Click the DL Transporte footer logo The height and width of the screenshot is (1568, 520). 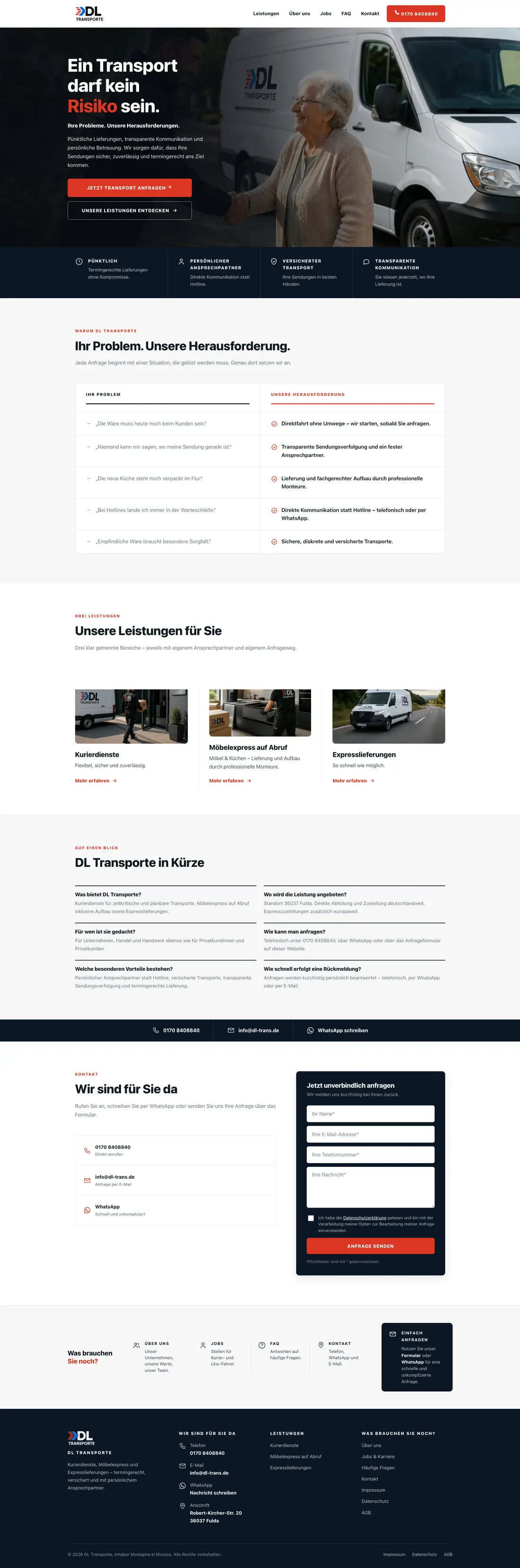coord(81,1438)
